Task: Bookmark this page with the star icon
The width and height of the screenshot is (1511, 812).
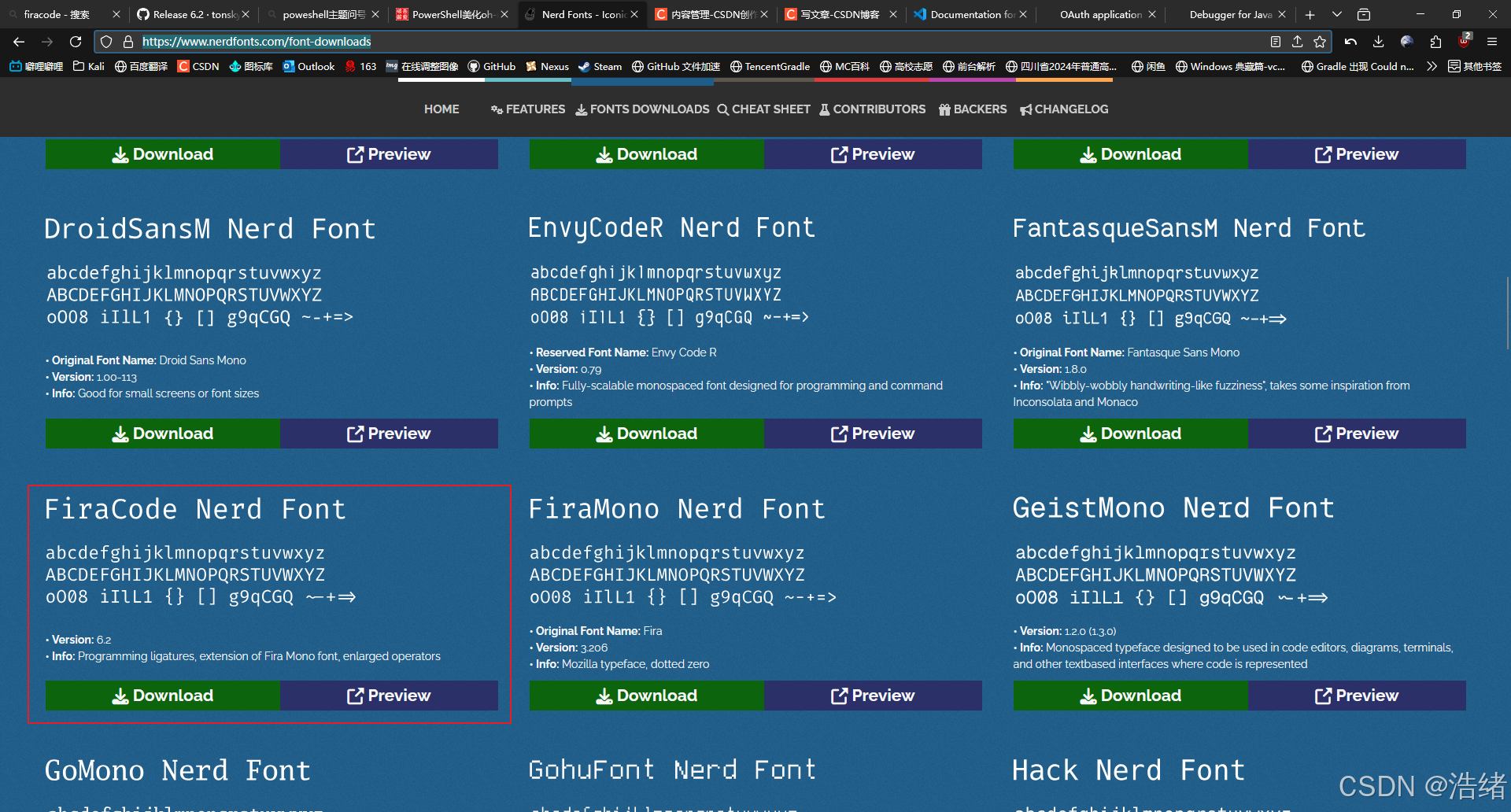Action: (x=1320, y=42)
